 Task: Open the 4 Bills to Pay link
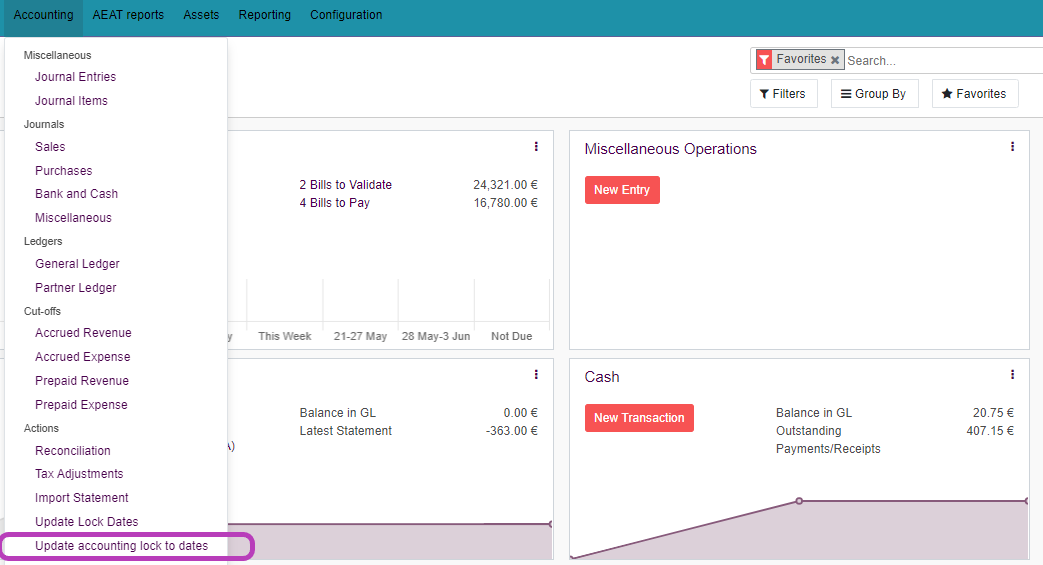(335, 203)
